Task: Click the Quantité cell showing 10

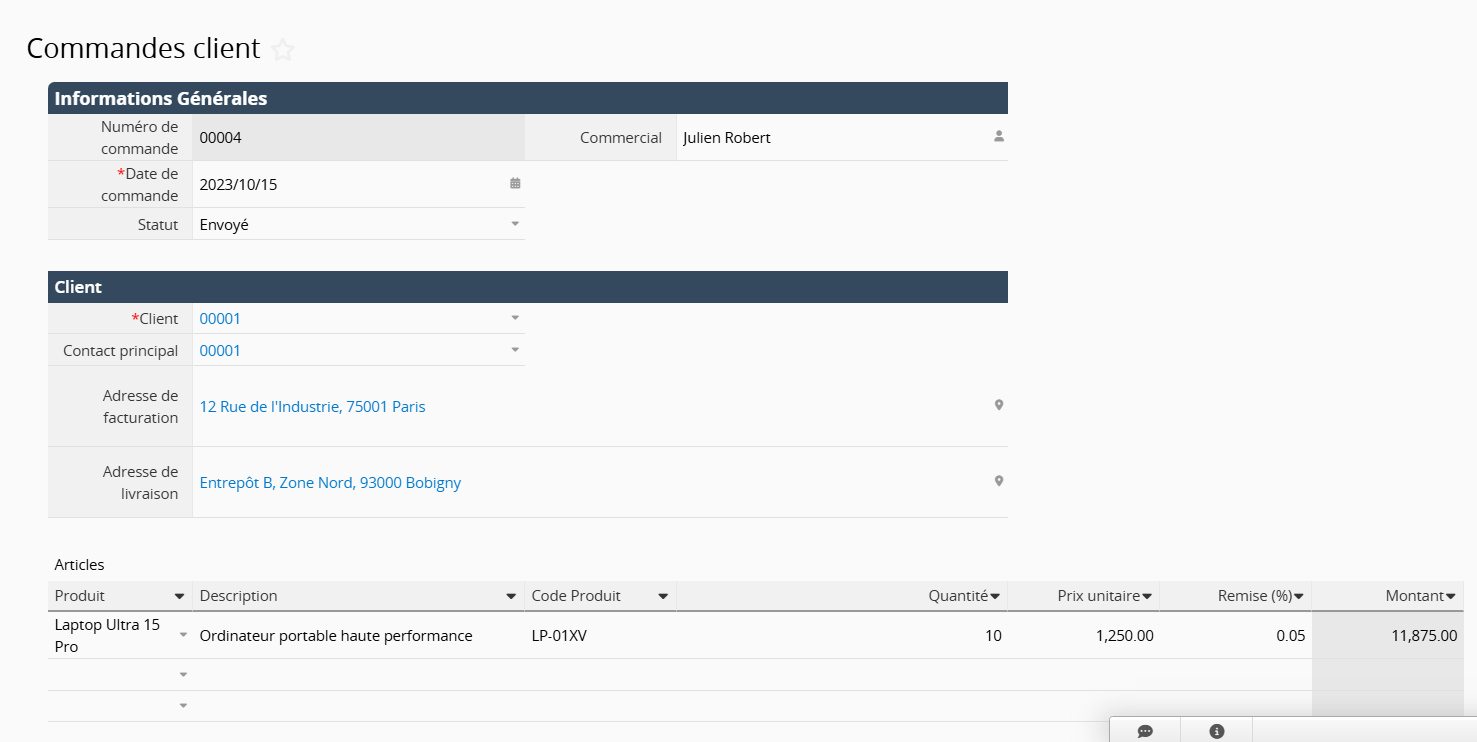Action: pos(992,636)
